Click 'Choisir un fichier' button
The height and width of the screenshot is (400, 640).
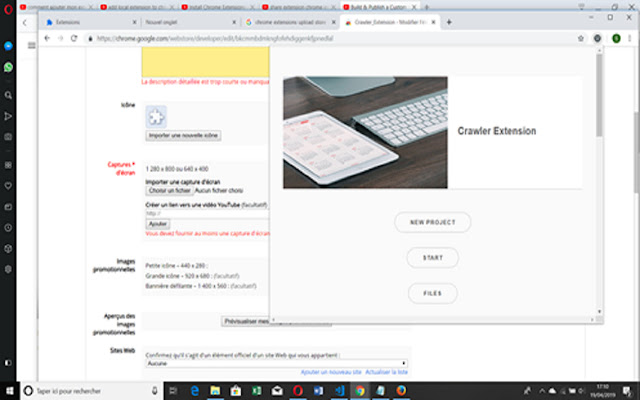click(169, 191)
